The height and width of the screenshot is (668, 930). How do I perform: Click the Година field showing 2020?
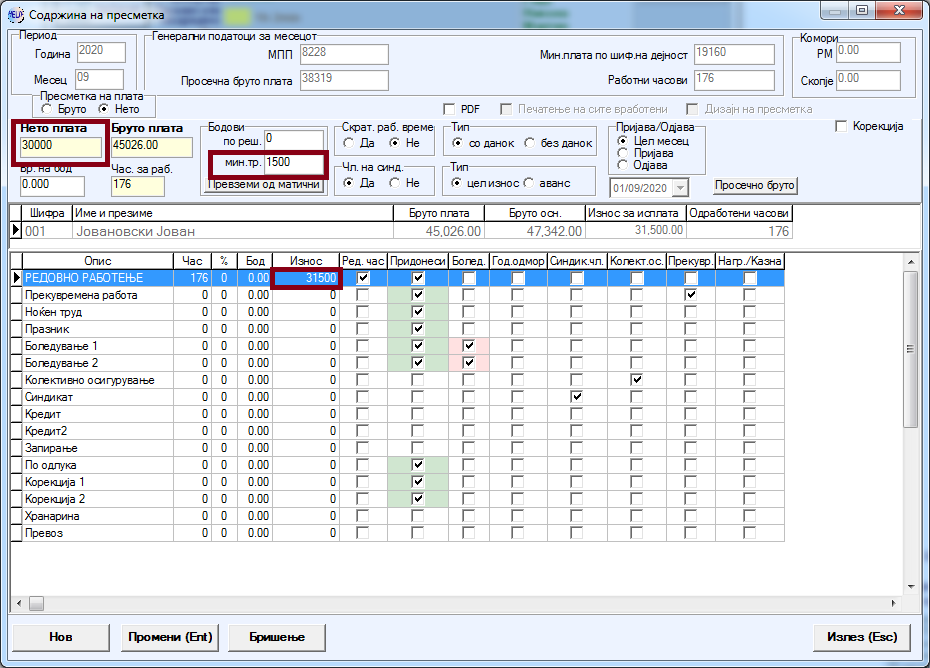[x=101, y=52]
